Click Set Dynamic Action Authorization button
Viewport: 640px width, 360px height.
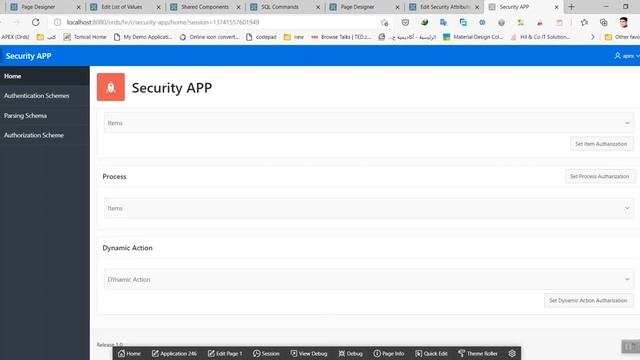tap(588, 300)
